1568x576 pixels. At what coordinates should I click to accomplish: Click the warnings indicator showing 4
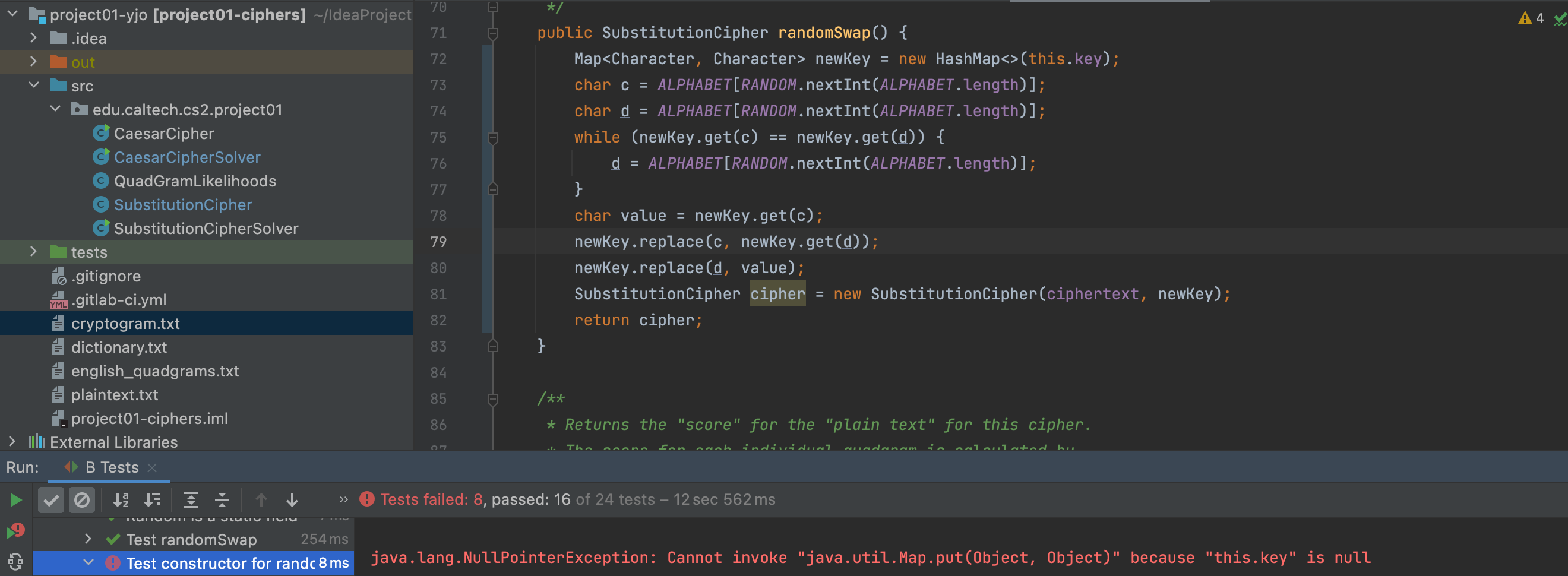click(x=1532, y=18)
